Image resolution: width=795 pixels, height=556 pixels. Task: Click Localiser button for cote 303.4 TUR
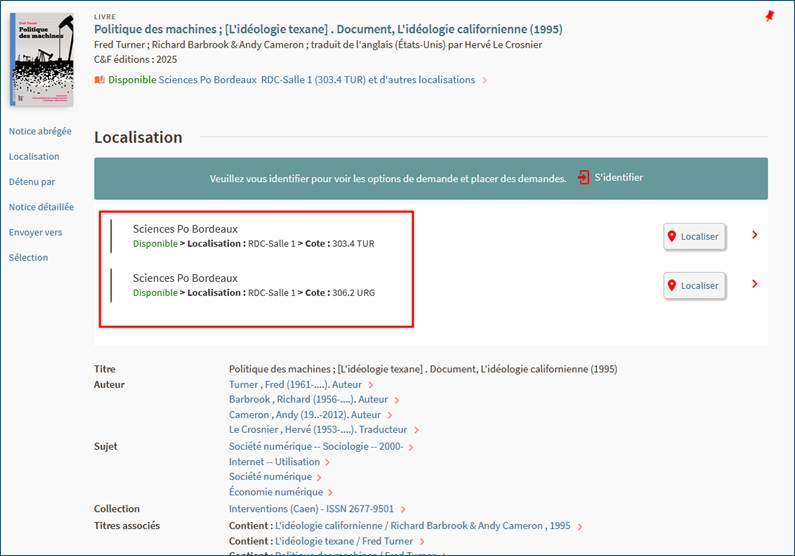[x=695, y=236]
